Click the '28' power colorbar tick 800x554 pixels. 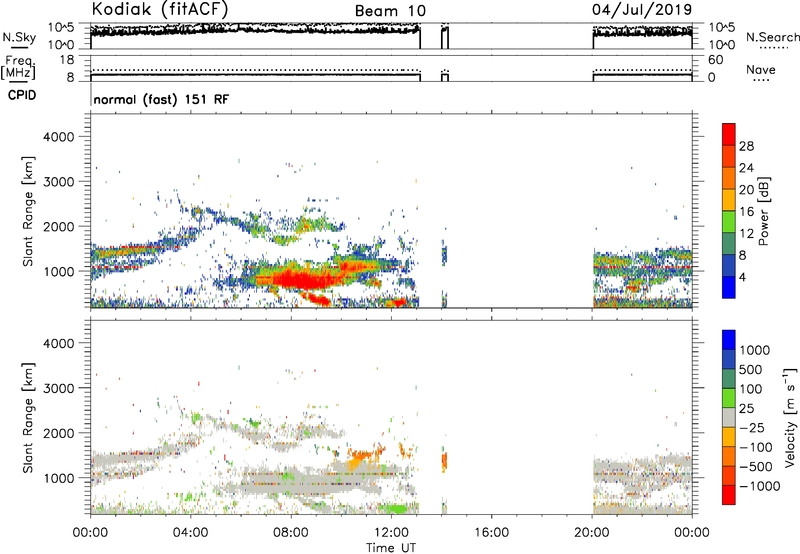[746, 146]
